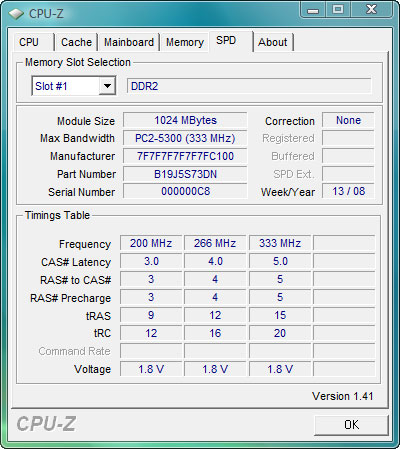The height and width of the screenshot is (449, 400).
Task: Click the 333 MHz frequency cell
Action: (x=280, y=243)
